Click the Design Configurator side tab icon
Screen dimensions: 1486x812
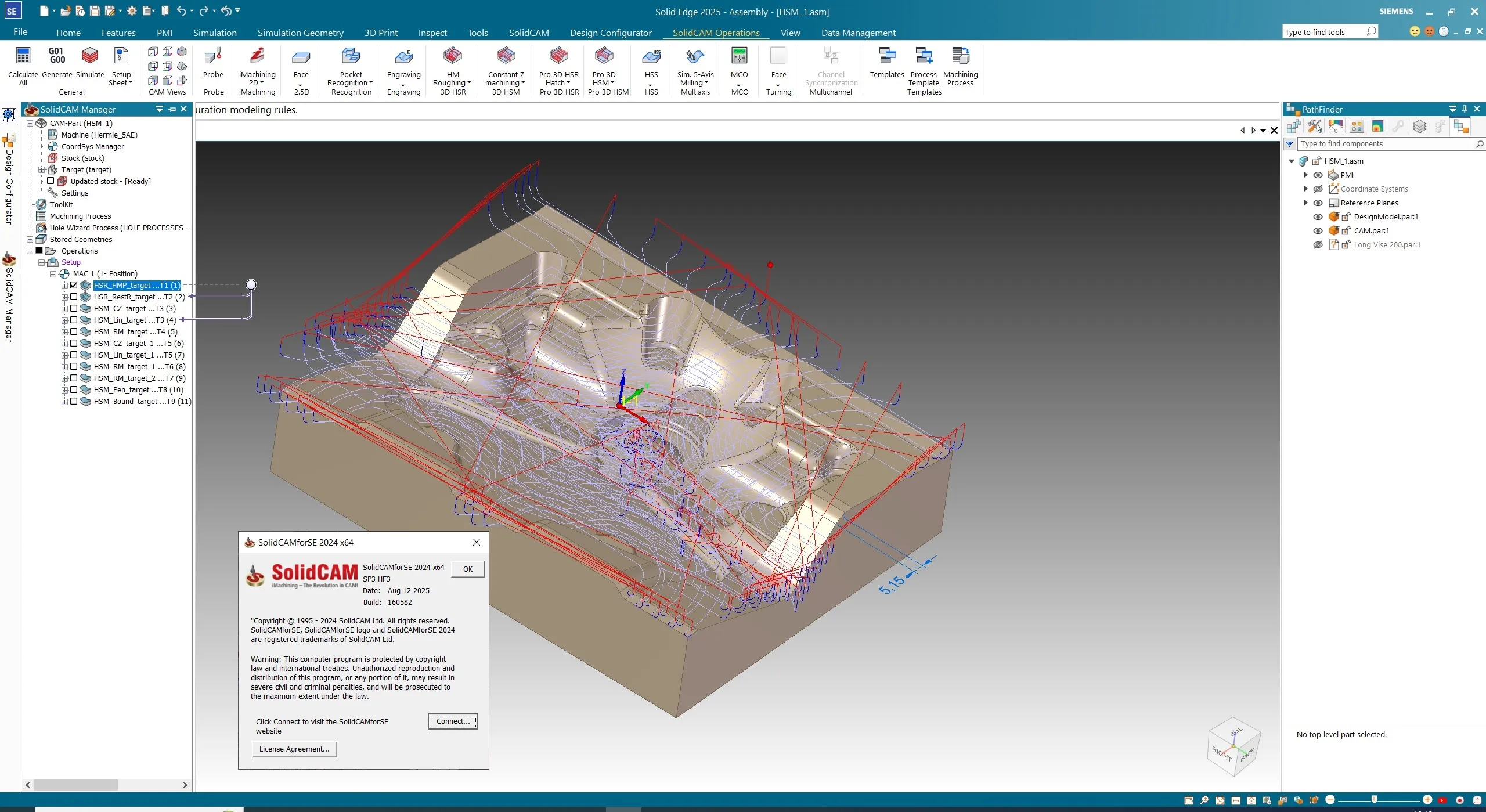pos(9,141)
